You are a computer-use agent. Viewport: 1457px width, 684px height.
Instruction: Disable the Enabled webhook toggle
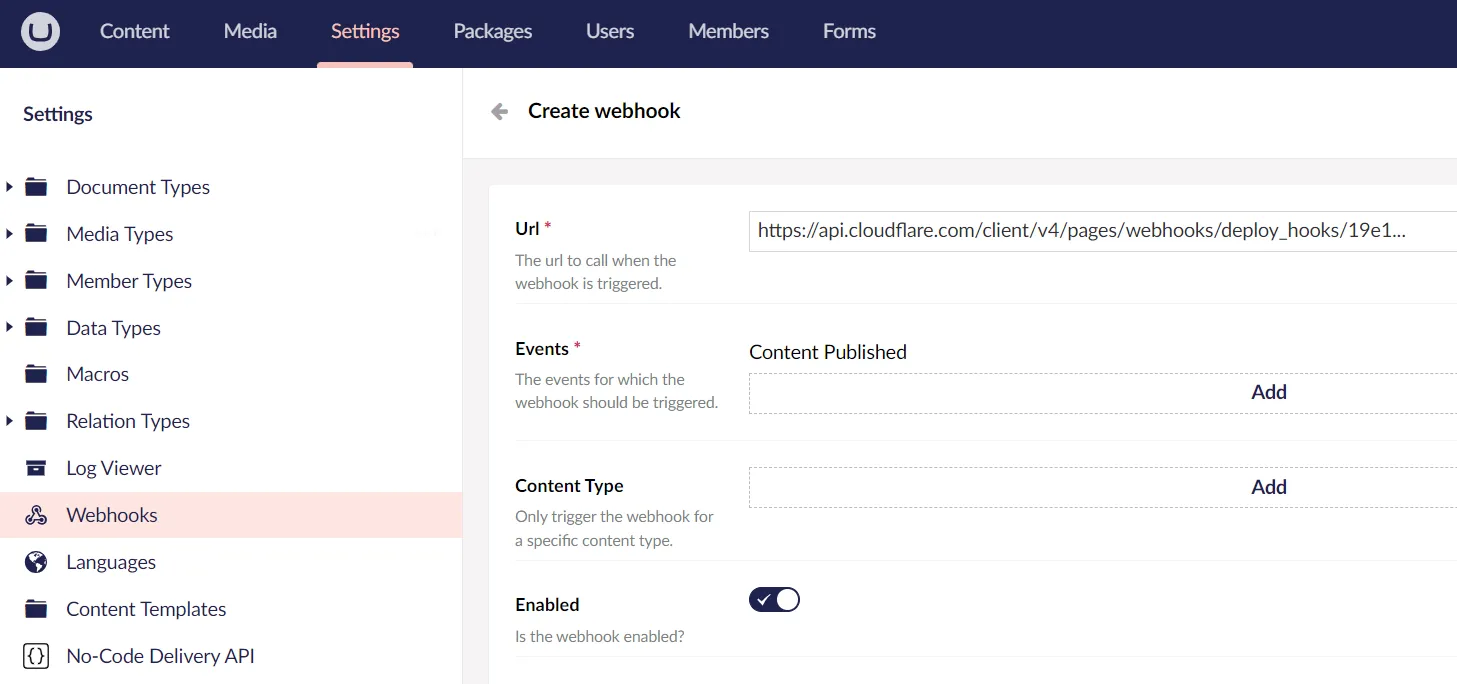click(x=774, y=600)
